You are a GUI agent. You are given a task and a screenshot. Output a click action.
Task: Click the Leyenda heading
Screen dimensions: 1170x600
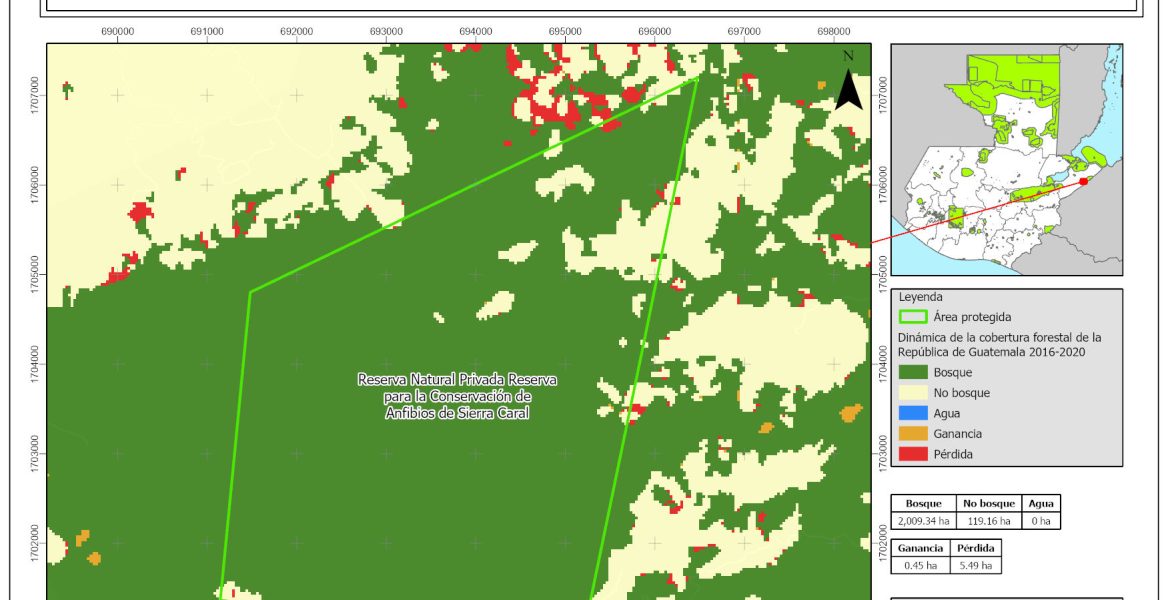coord(921,298)
